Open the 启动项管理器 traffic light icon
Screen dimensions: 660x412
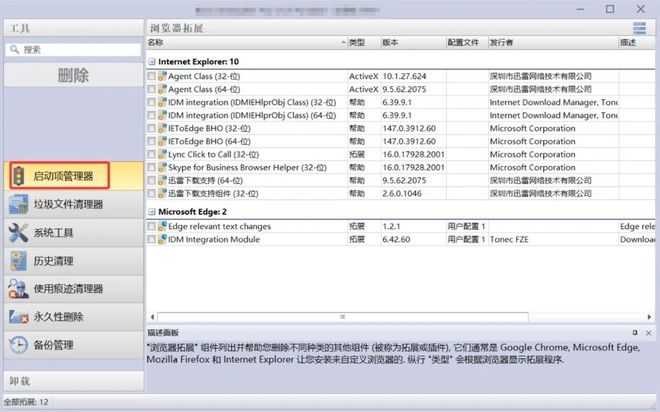point(19,176)
